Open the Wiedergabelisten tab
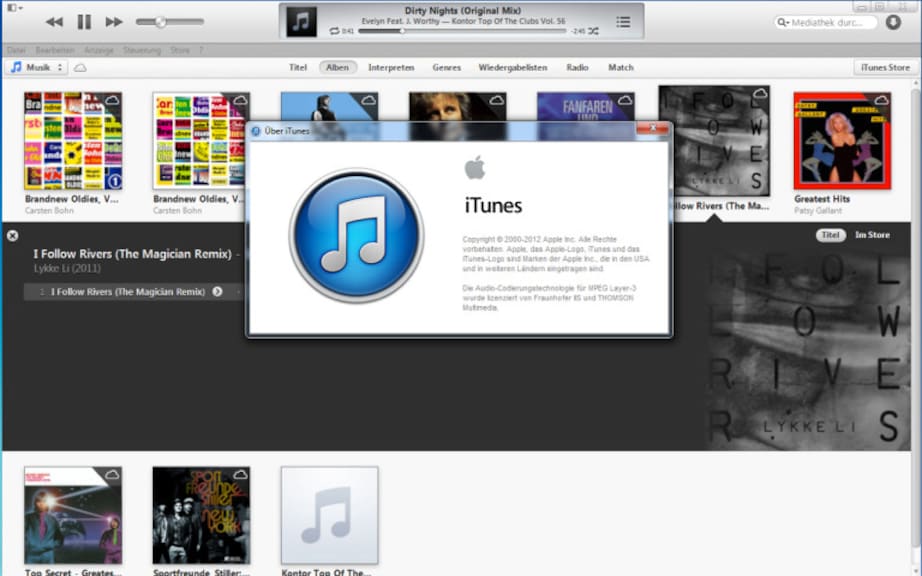The image size is (922, 576). click(513, 68)
